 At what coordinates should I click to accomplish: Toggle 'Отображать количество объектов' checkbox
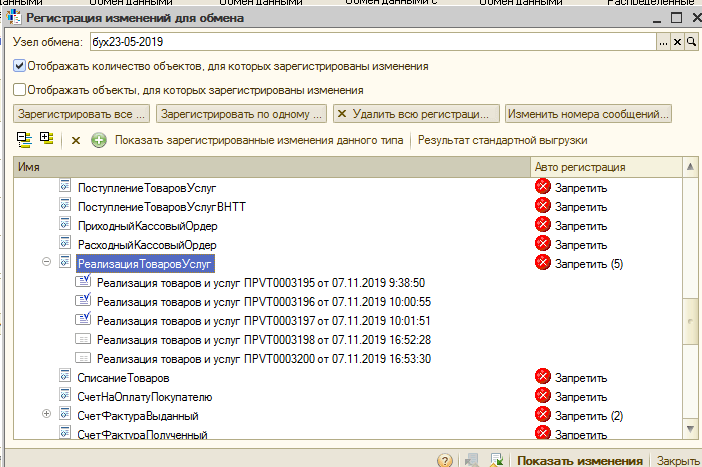(20, 66)
